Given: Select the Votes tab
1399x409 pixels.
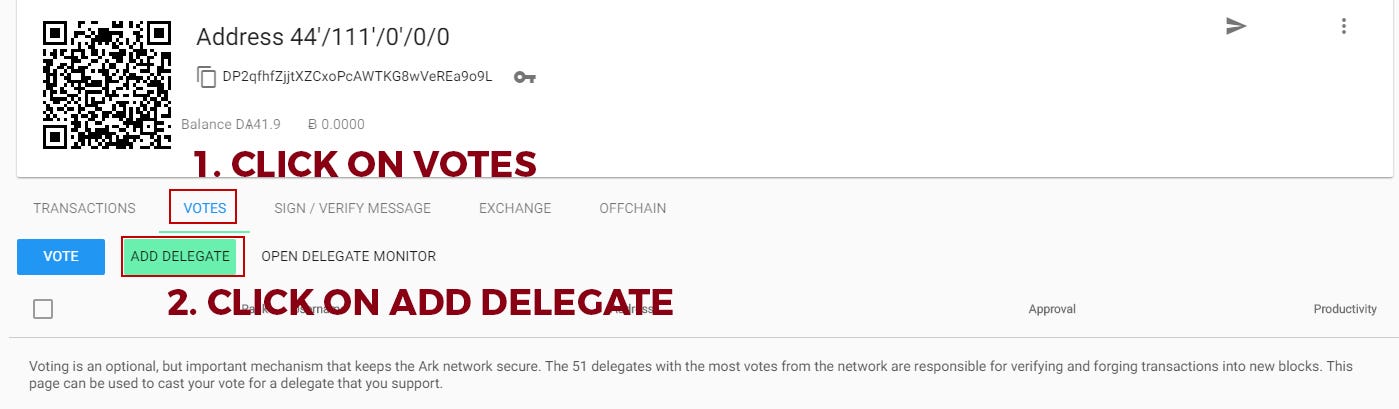Looking at the screenshot, I should 204,208.
